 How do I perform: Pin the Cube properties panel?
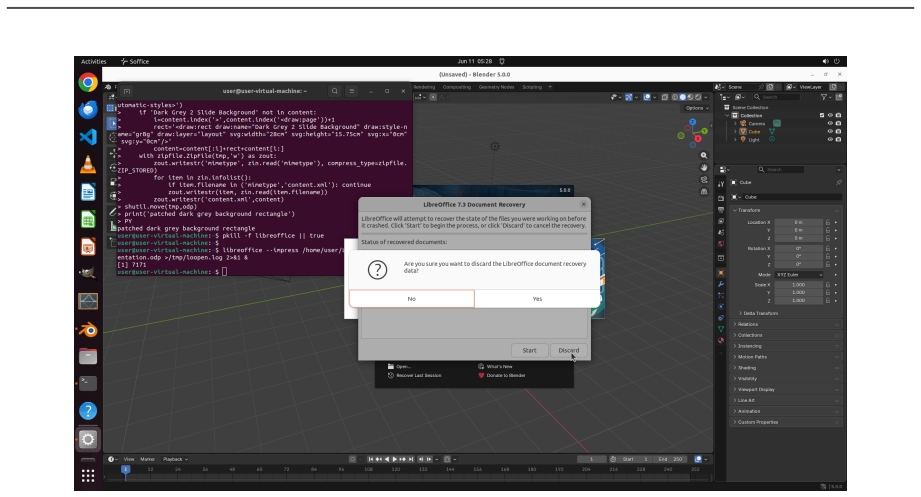click(839, 183)
